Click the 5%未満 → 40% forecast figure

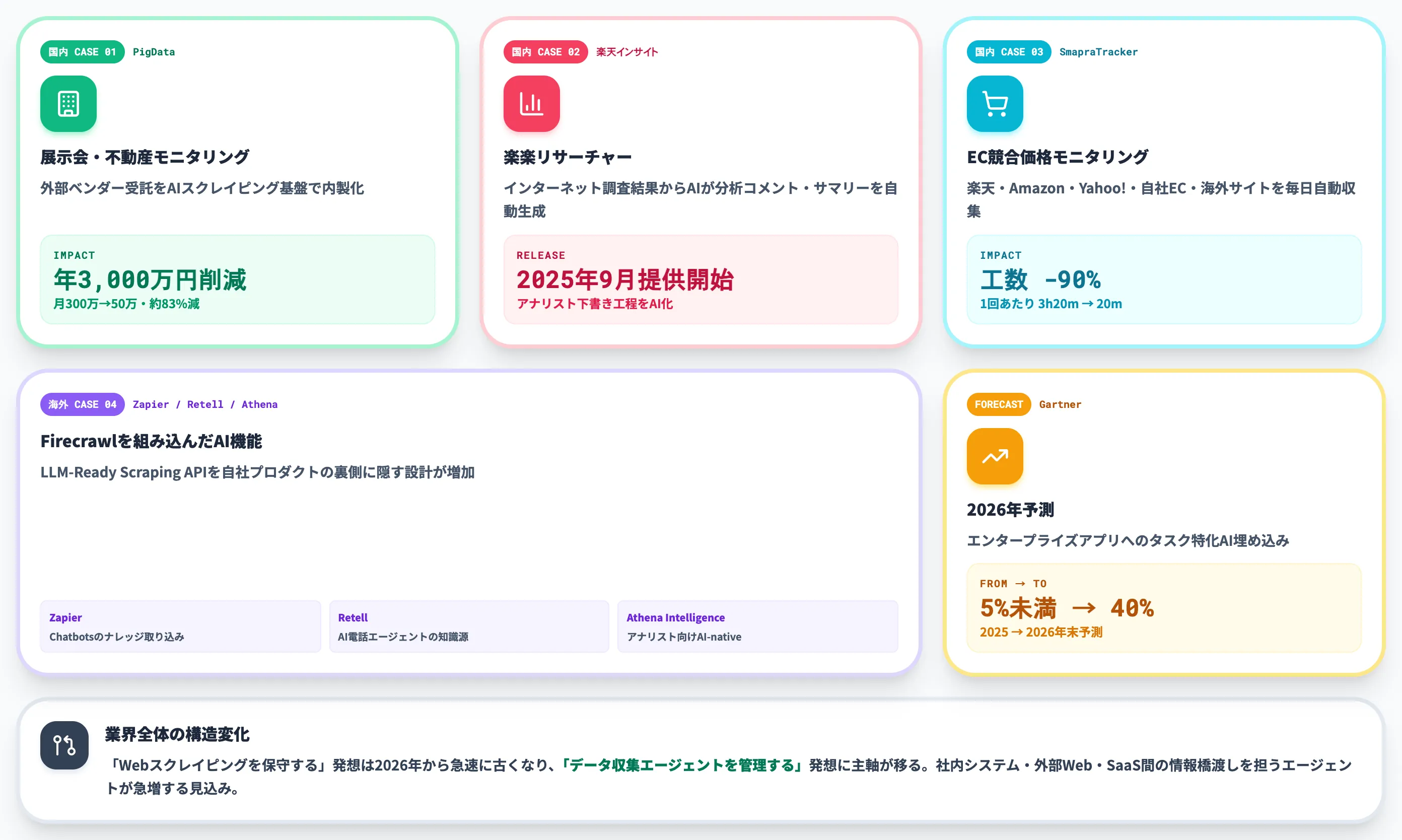pos(1067,608)
